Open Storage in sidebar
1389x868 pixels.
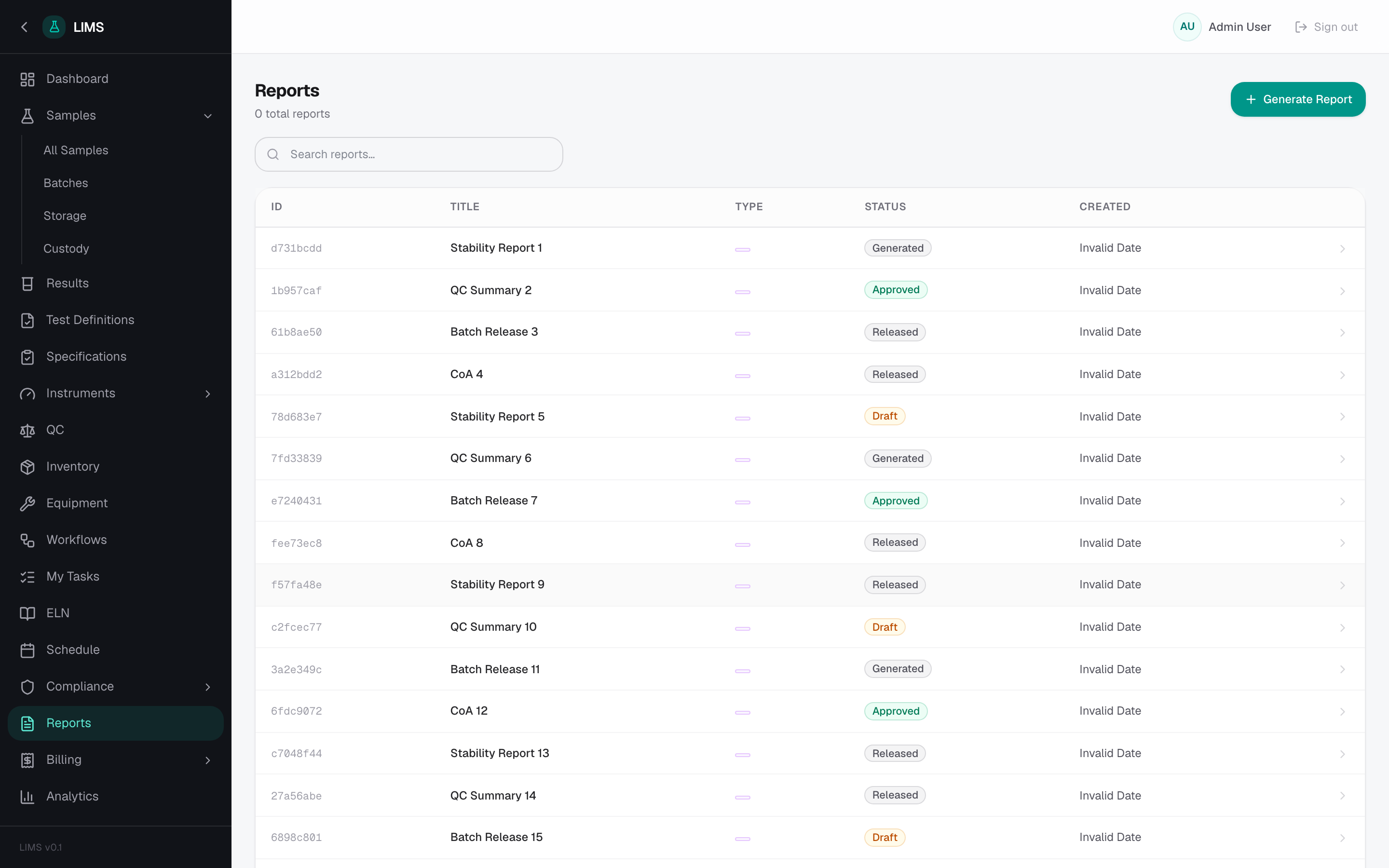pyautogui.click(x=65, y=216)
